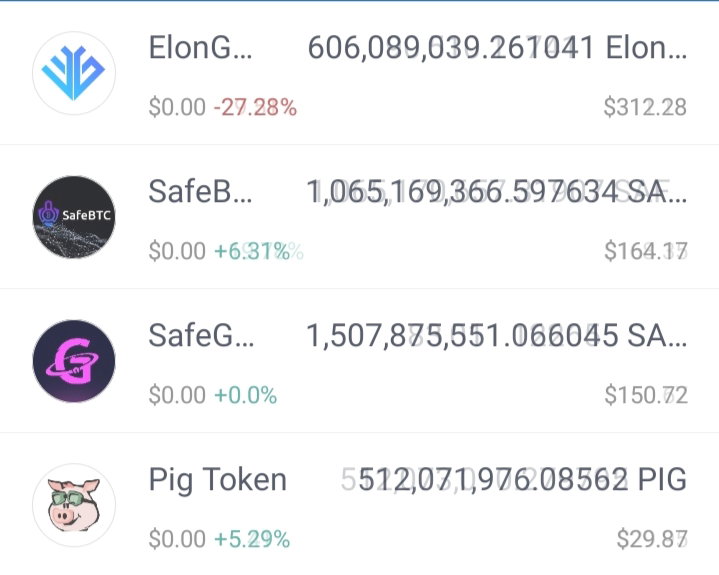Tap the Pig Token pig icon
719x575 pixels.
point(74,505)
